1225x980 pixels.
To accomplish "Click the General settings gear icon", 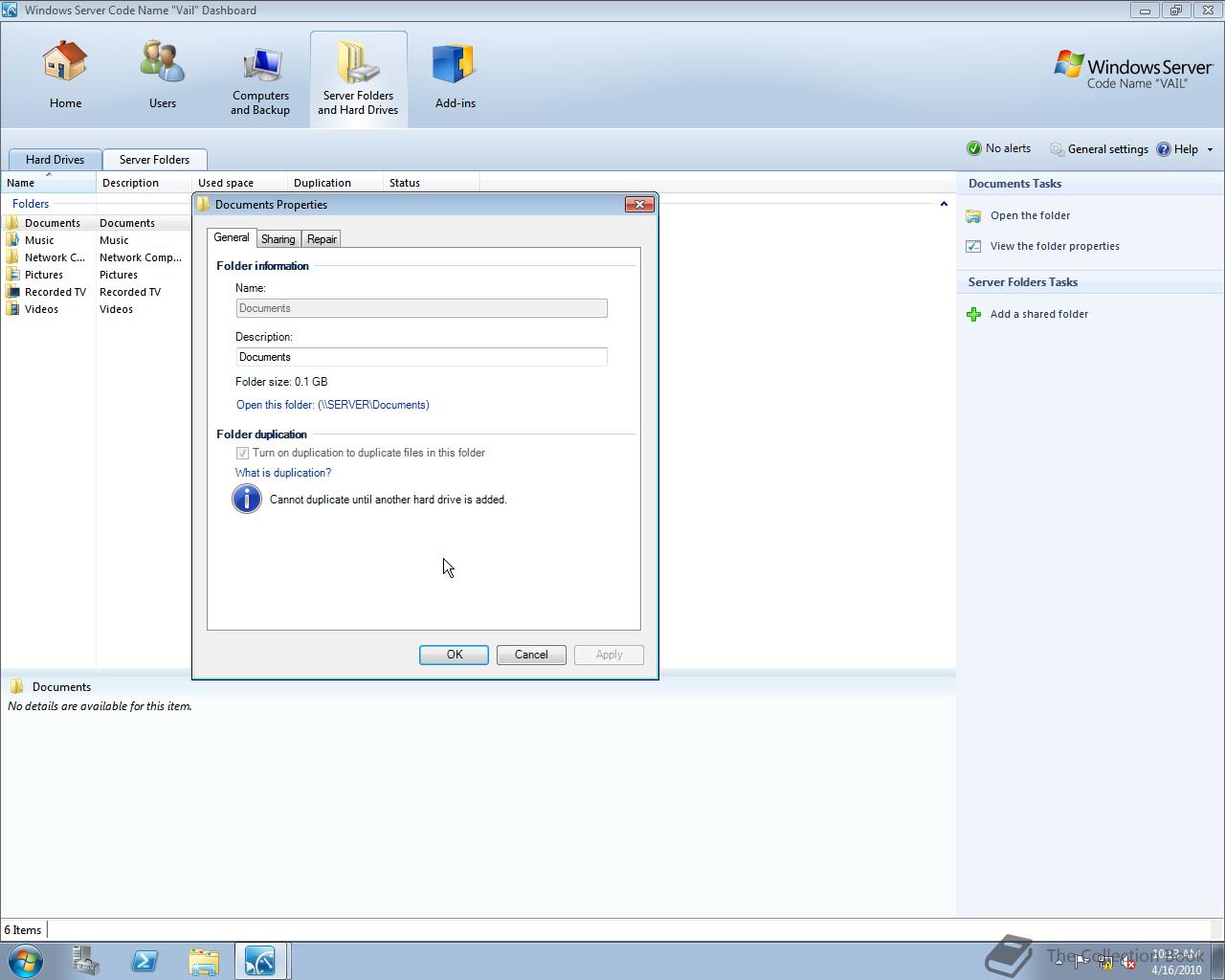I will pos(1057,149).
